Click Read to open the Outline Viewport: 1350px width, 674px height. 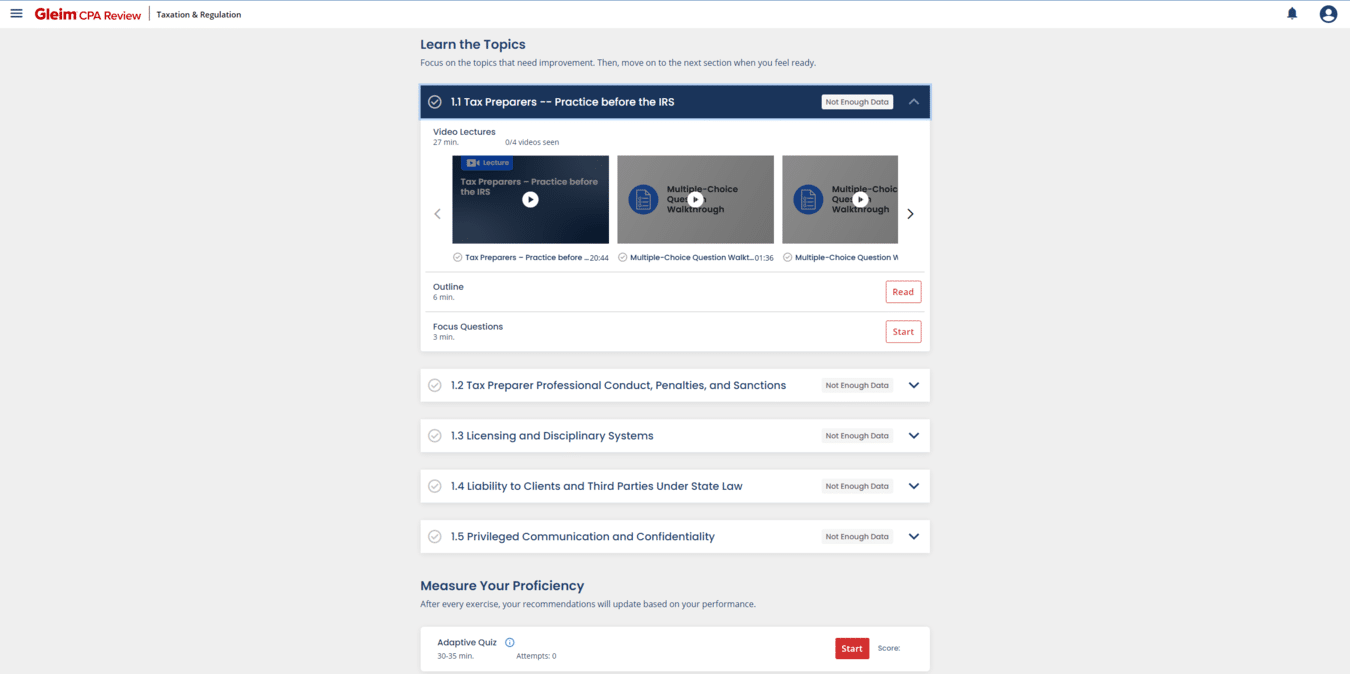coord(903,291)
